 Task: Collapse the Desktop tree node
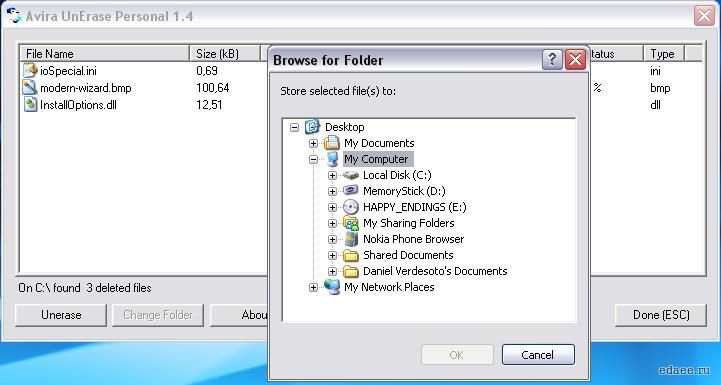[295, 127]
